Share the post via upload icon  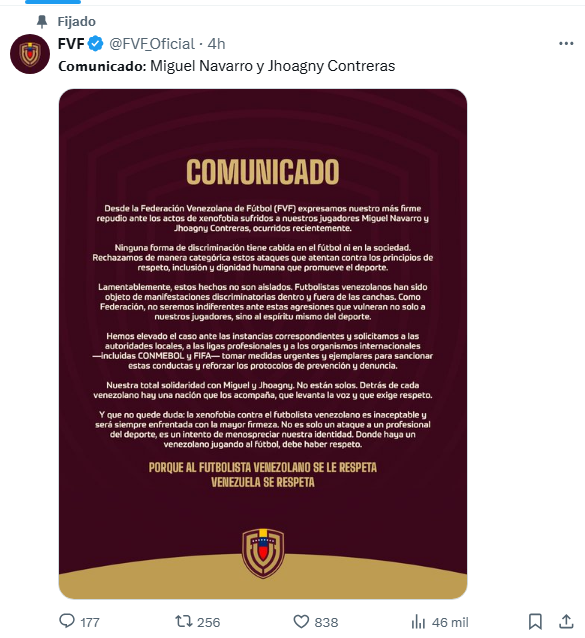[566, 621]
